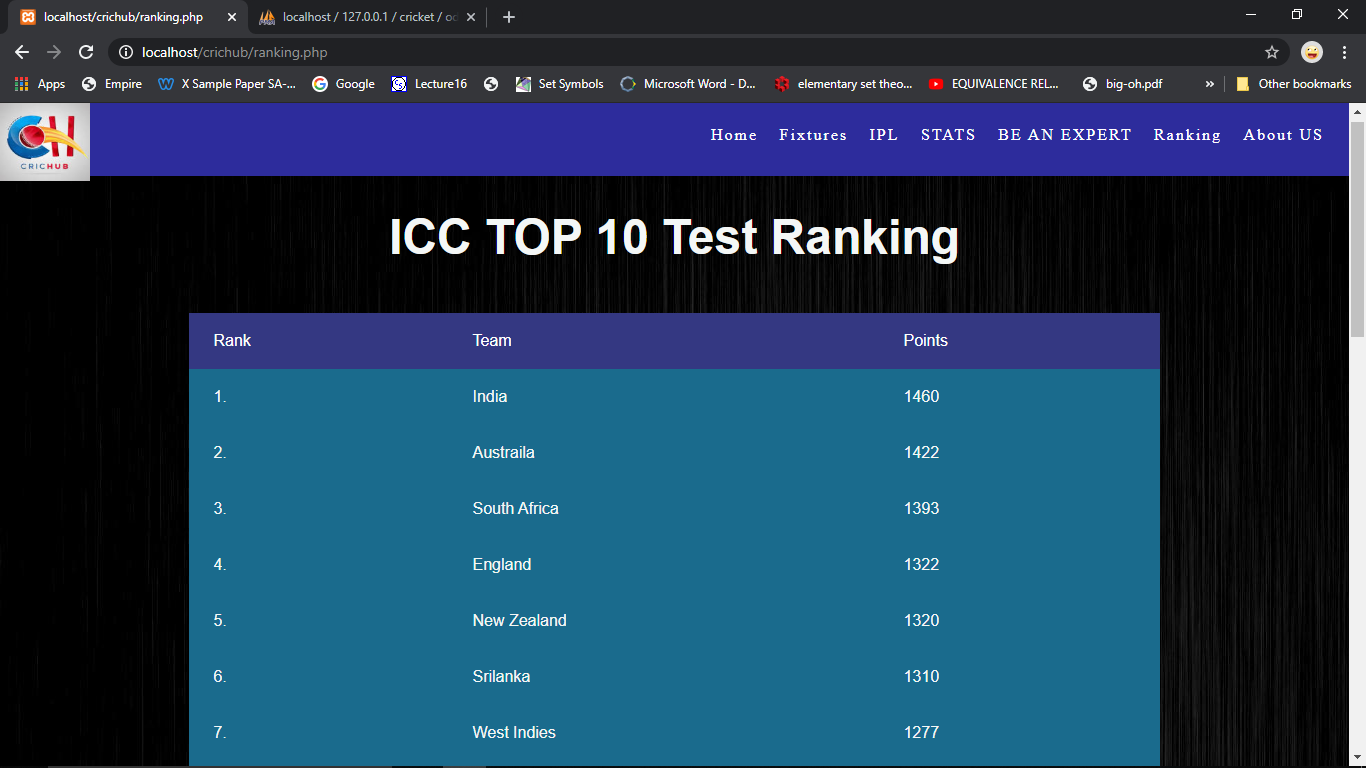
Task: Open the Apps bookmark shortcut
Action: click(x=40, y=84)
